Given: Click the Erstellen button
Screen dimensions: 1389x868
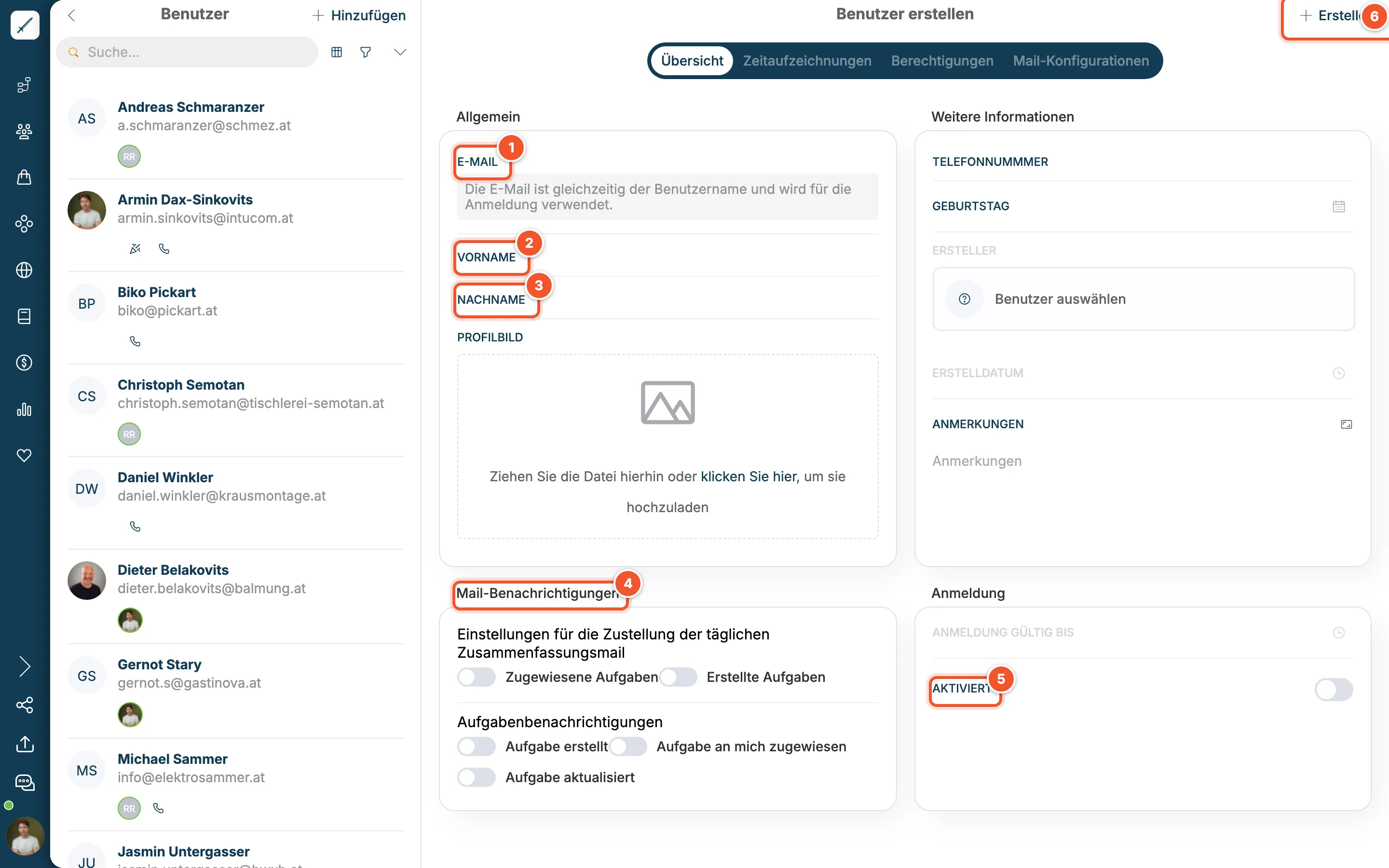Looking at the screenshot, I should [x=1335, y=15].
